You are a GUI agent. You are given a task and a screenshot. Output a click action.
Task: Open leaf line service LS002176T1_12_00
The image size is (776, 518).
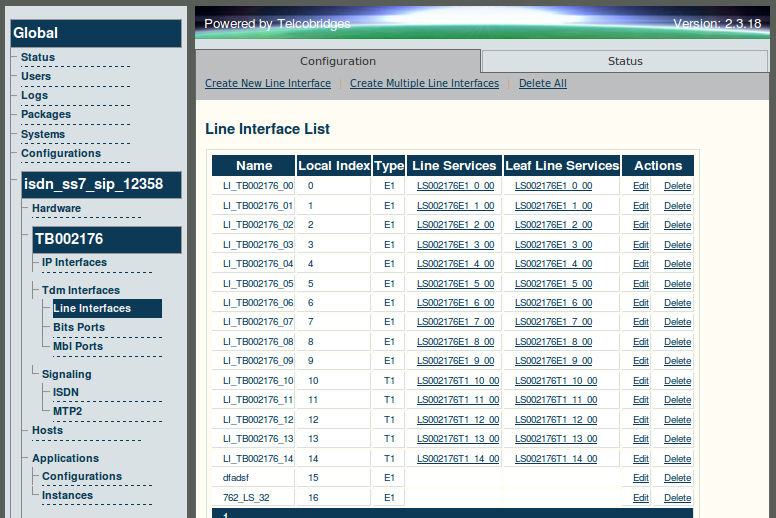point(556,420)
